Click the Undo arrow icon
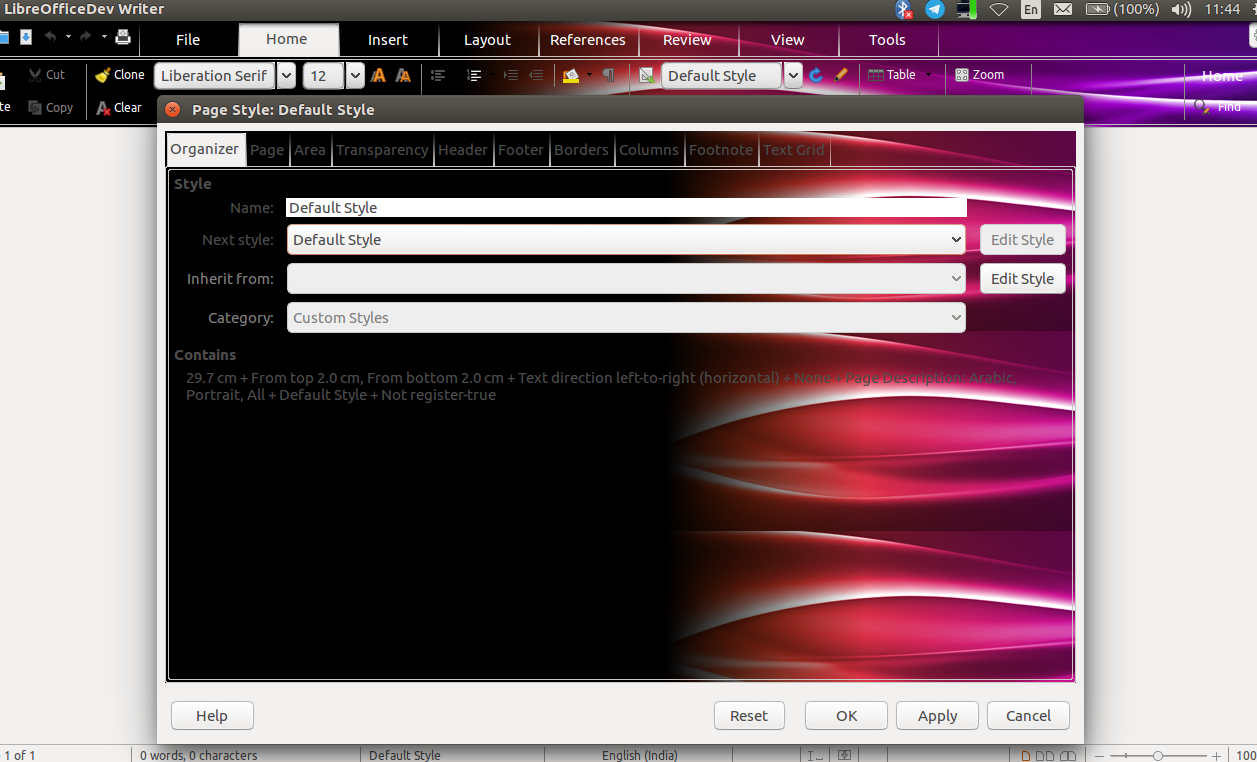 50,37
